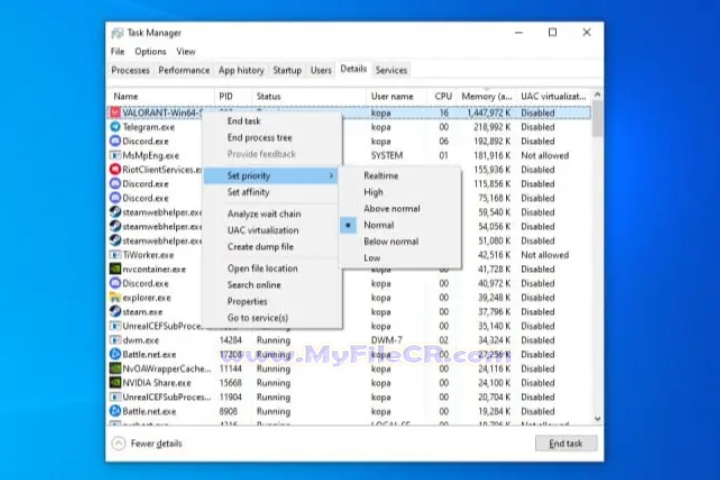Set priority to High
Image resolution: width=720 pixels, height=480 pixels.
400,192
